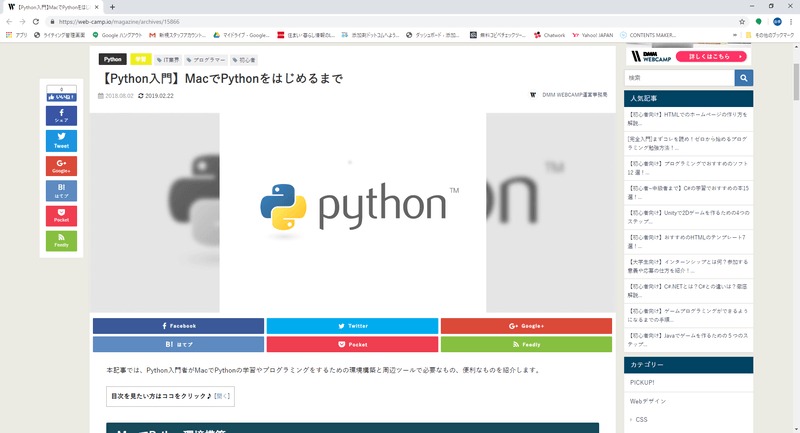Click the 初心者 tag

click(x=244, y=60)
